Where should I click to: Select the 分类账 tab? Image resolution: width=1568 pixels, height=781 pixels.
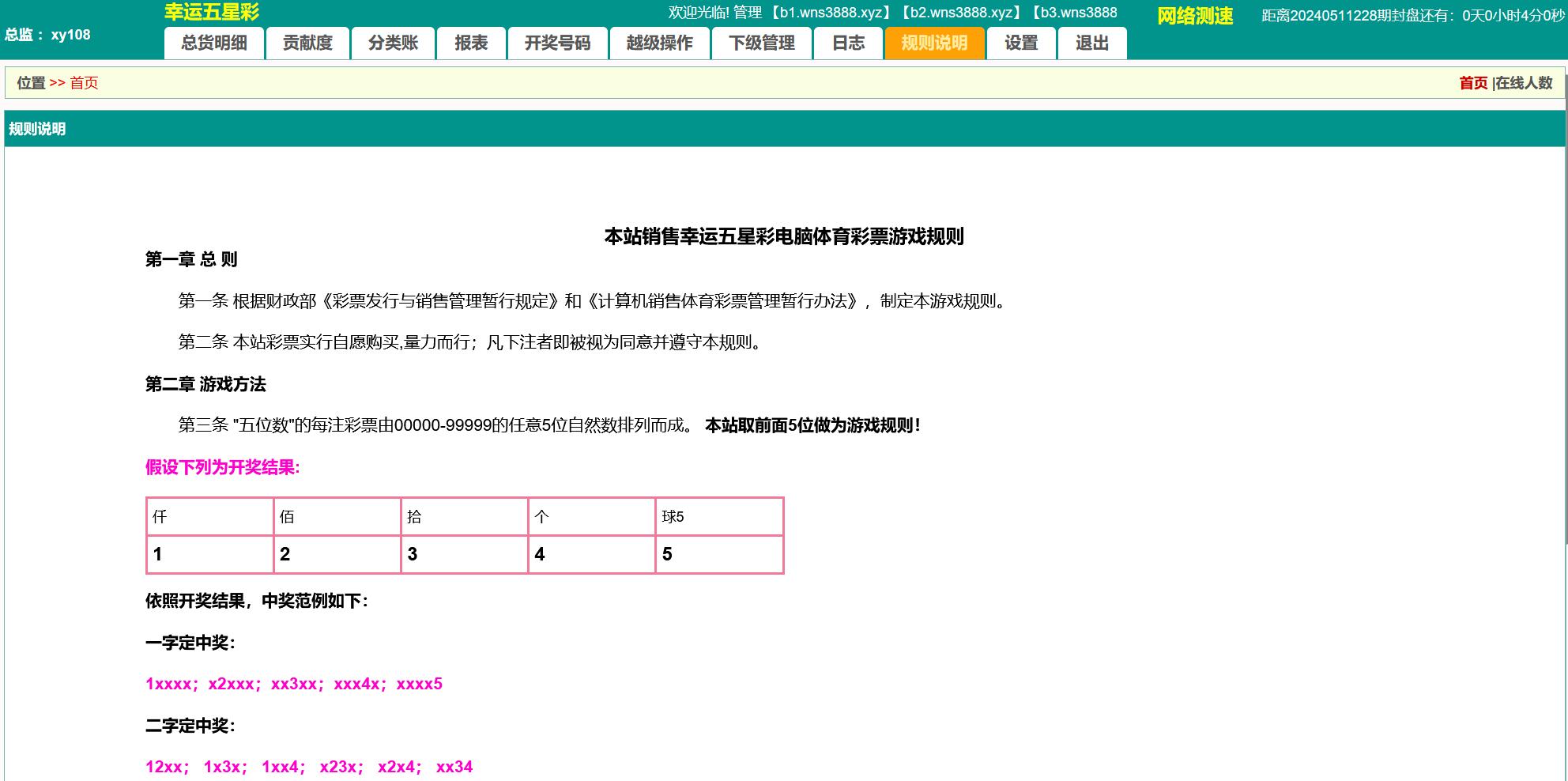click(x=393, y=43)
